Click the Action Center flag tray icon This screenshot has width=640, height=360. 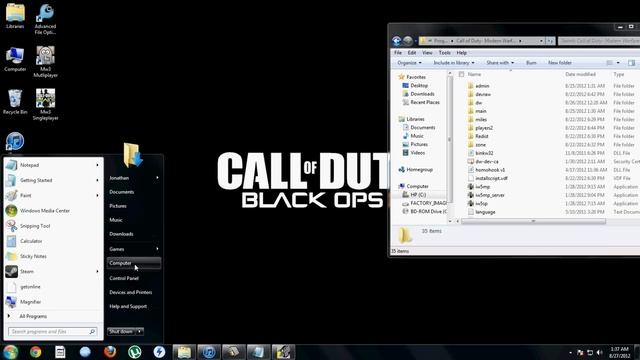click(x=580, y=353)
